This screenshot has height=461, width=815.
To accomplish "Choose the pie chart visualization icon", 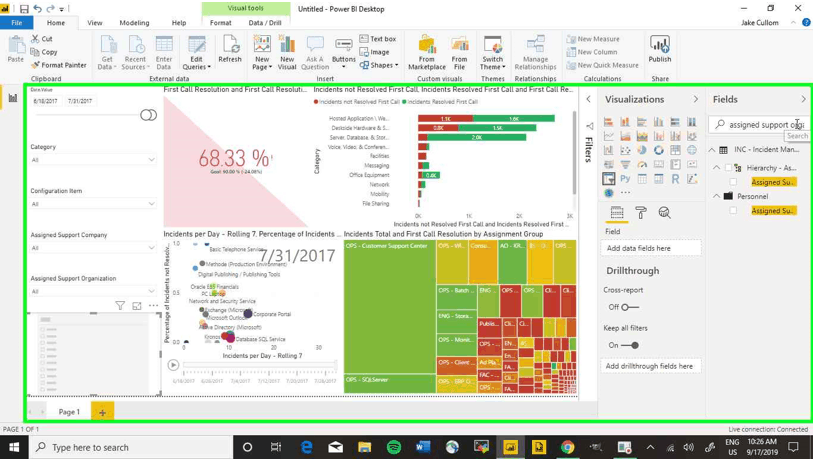I will coord(642,150).
